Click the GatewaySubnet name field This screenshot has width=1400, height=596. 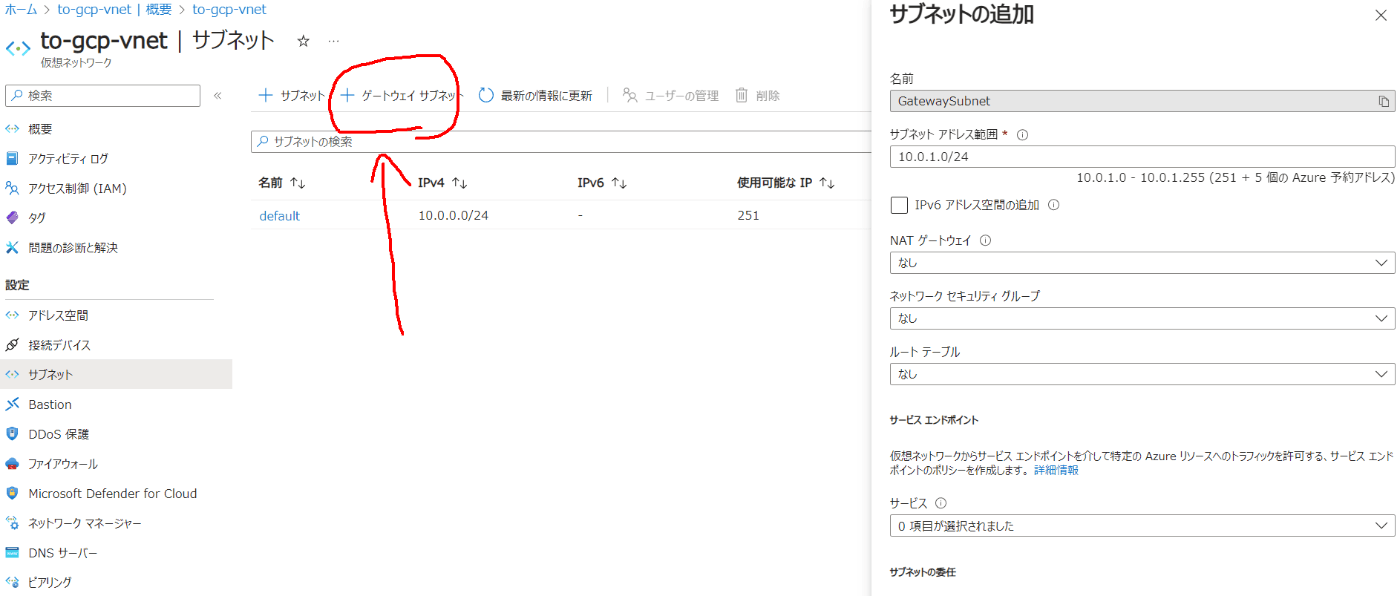pyautogui.click(x=1142, y=101)
